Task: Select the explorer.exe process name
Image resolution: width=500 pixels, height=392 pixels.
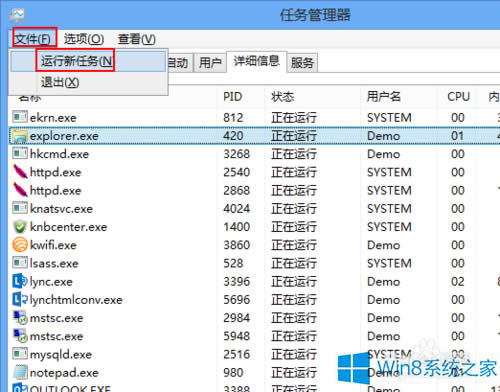Action: (64, 136)
